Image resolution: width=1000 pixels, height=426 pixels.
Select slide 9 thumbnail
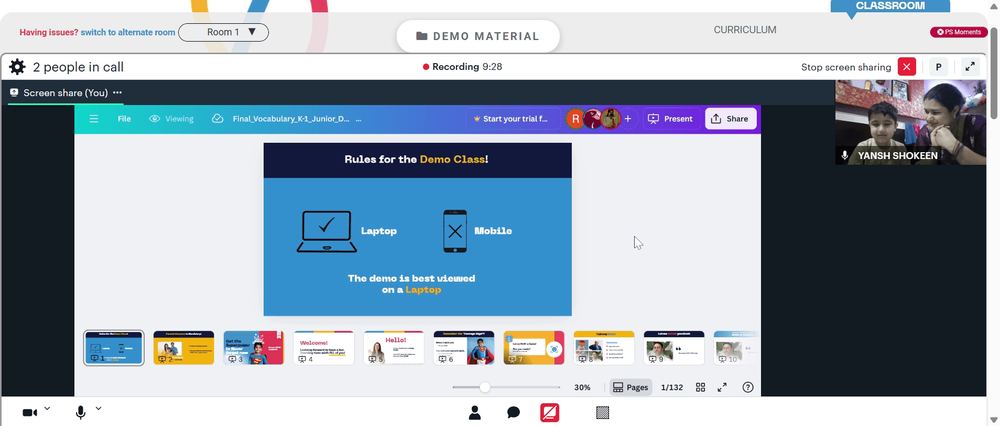pos(674,348)
